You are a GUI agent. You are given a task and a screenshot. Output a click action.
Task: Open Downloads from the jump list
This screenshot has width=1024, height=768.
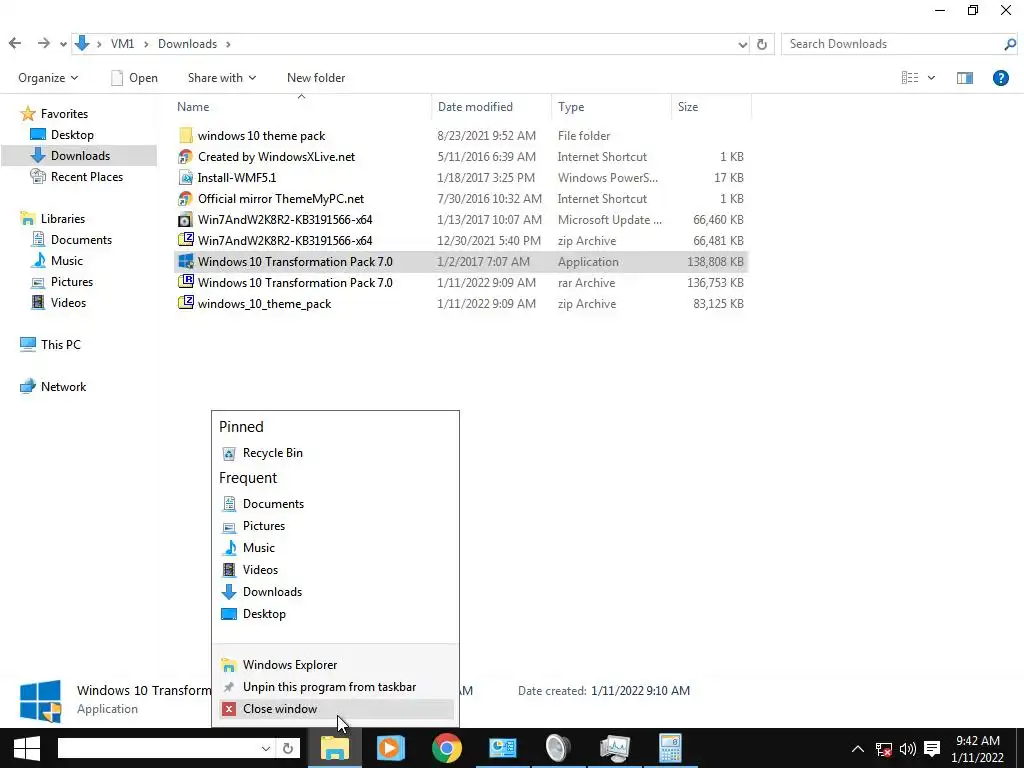(x=336, y=592)
